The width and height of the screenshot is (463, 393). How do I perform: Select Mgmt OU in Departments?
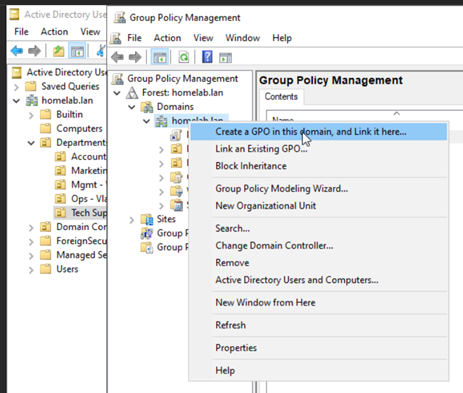coord(89,185)
